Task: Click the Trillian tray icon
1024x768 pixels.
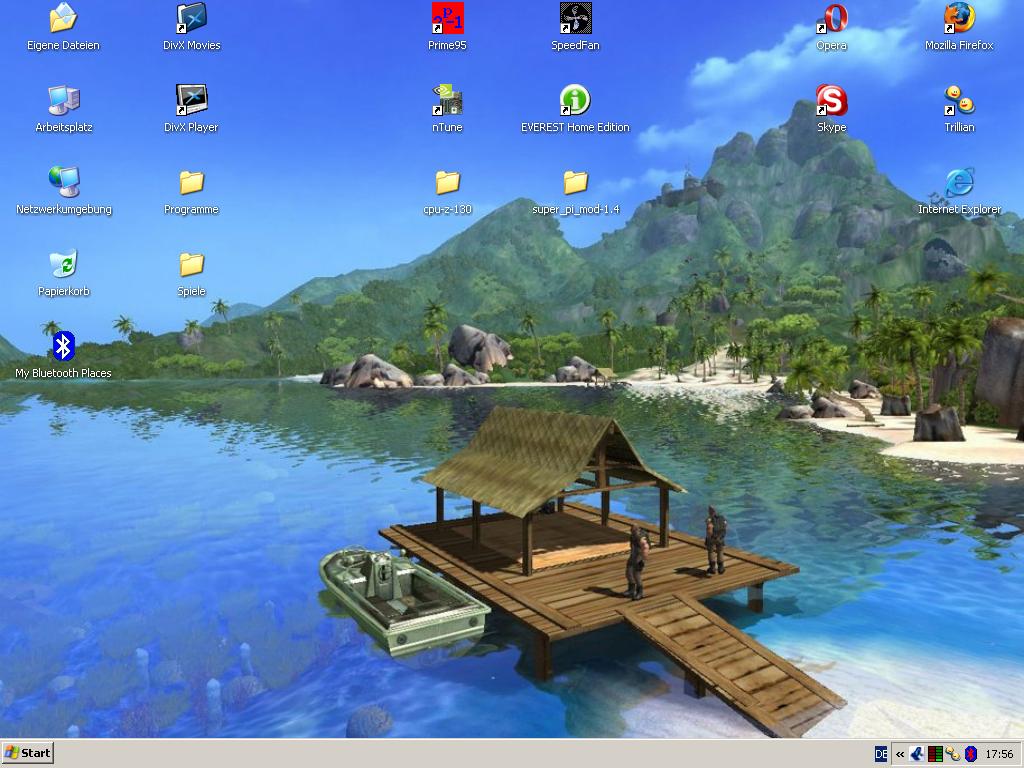Action: pos(953,754)
